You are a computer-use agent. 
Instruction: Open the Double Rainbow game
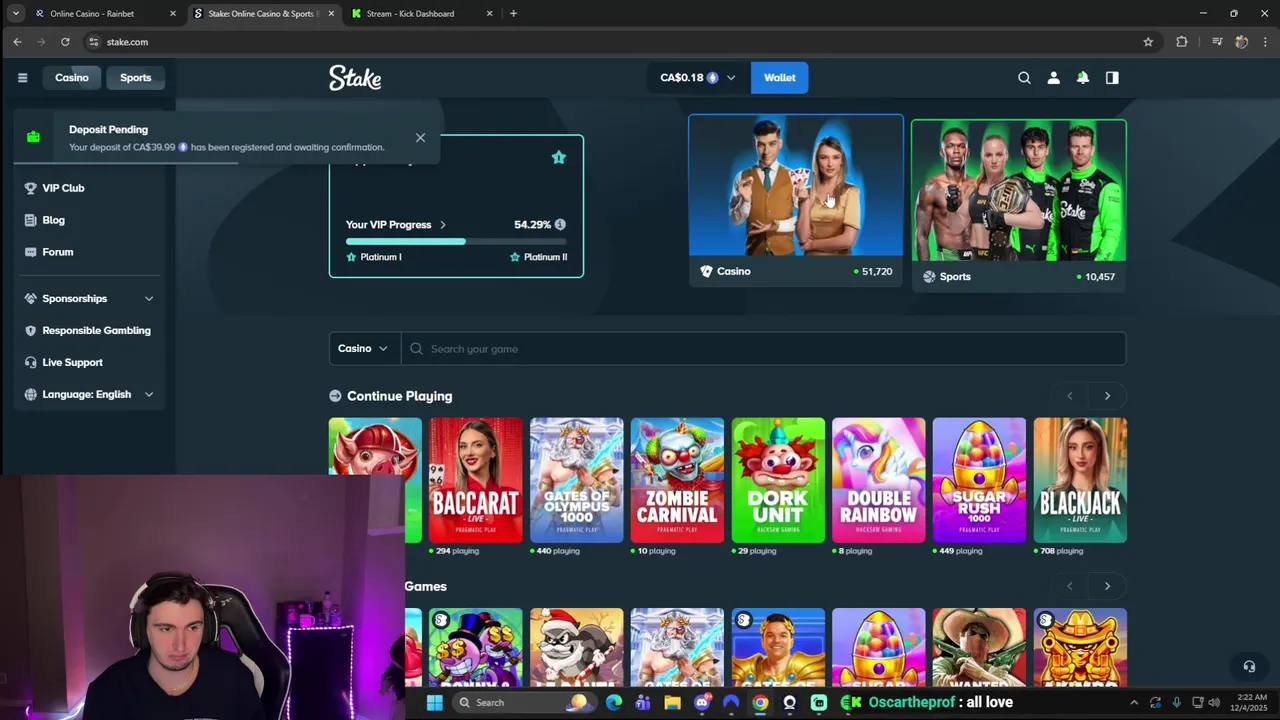879,480
